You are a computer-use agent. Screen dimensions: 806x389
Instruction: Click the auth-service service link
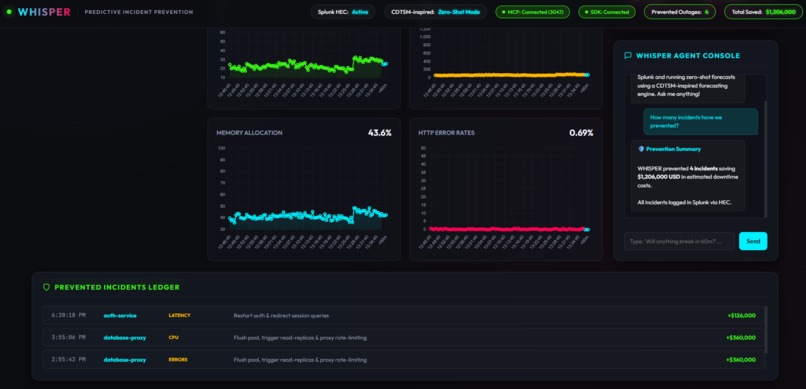tap(120, 316)
